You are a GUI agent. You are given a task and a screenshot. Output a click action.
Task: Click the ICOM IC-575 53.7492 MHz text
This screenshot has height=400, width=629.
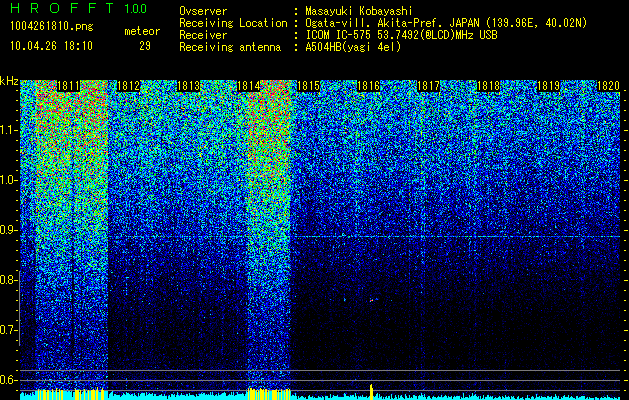pyautogui.click(x=401, y=35)
